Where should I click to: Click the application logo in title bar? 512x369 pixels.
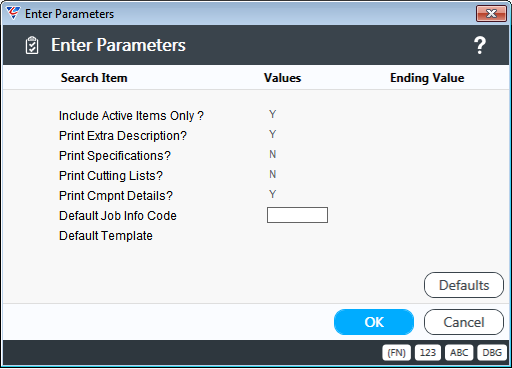13,13
